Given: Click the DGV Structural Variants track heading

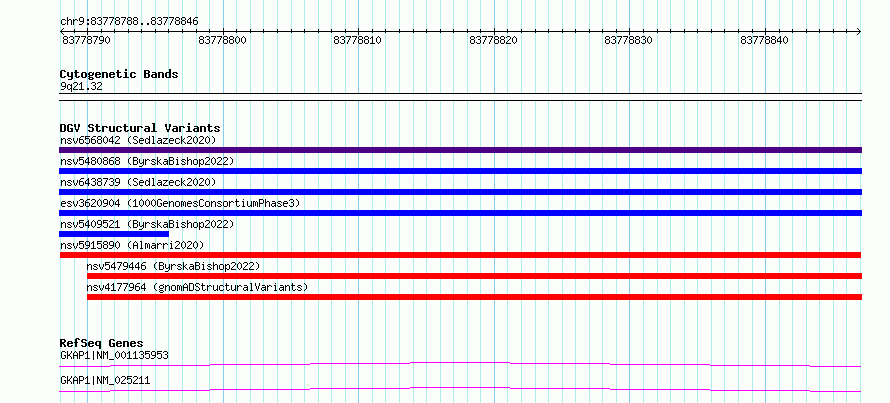Looking at the screenshot, I should pyautogui.click(x=140, y=128).
